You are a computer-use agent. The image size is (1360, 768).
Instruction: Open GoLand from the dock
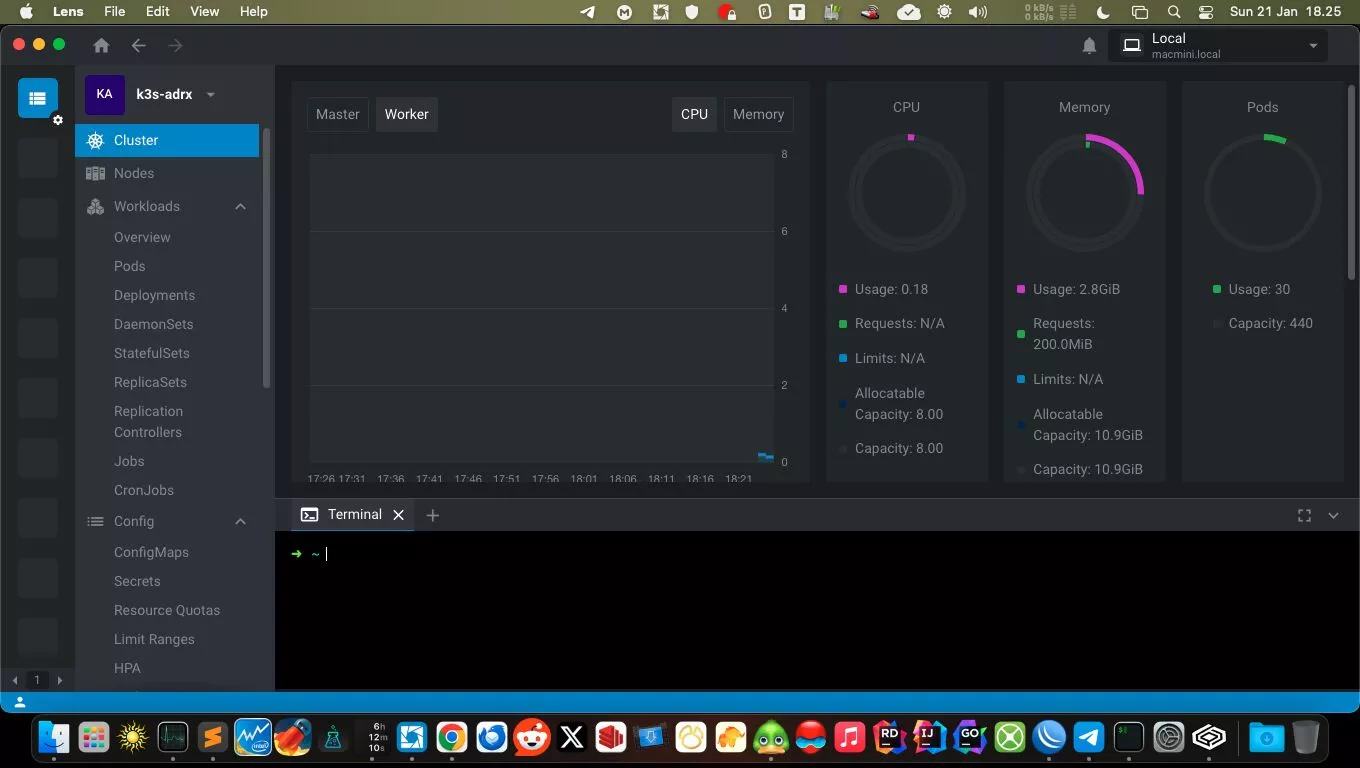(x=969, y=738)
